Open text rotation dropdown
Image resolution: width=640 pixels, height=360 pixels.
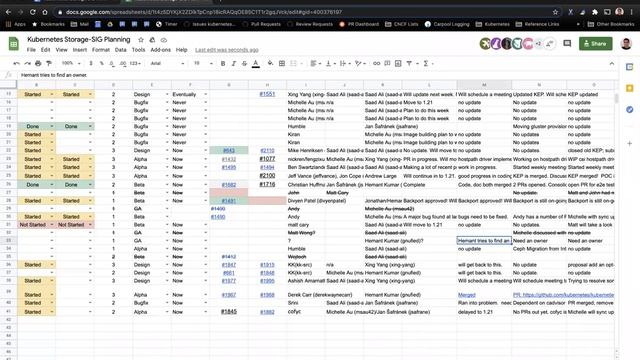360,63
